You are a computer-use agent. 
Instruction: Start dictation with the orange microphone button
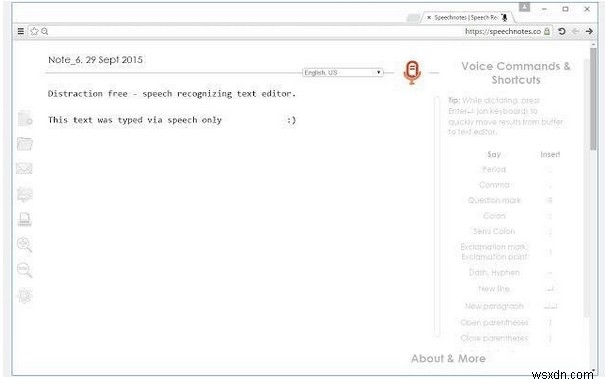(412, 72)
